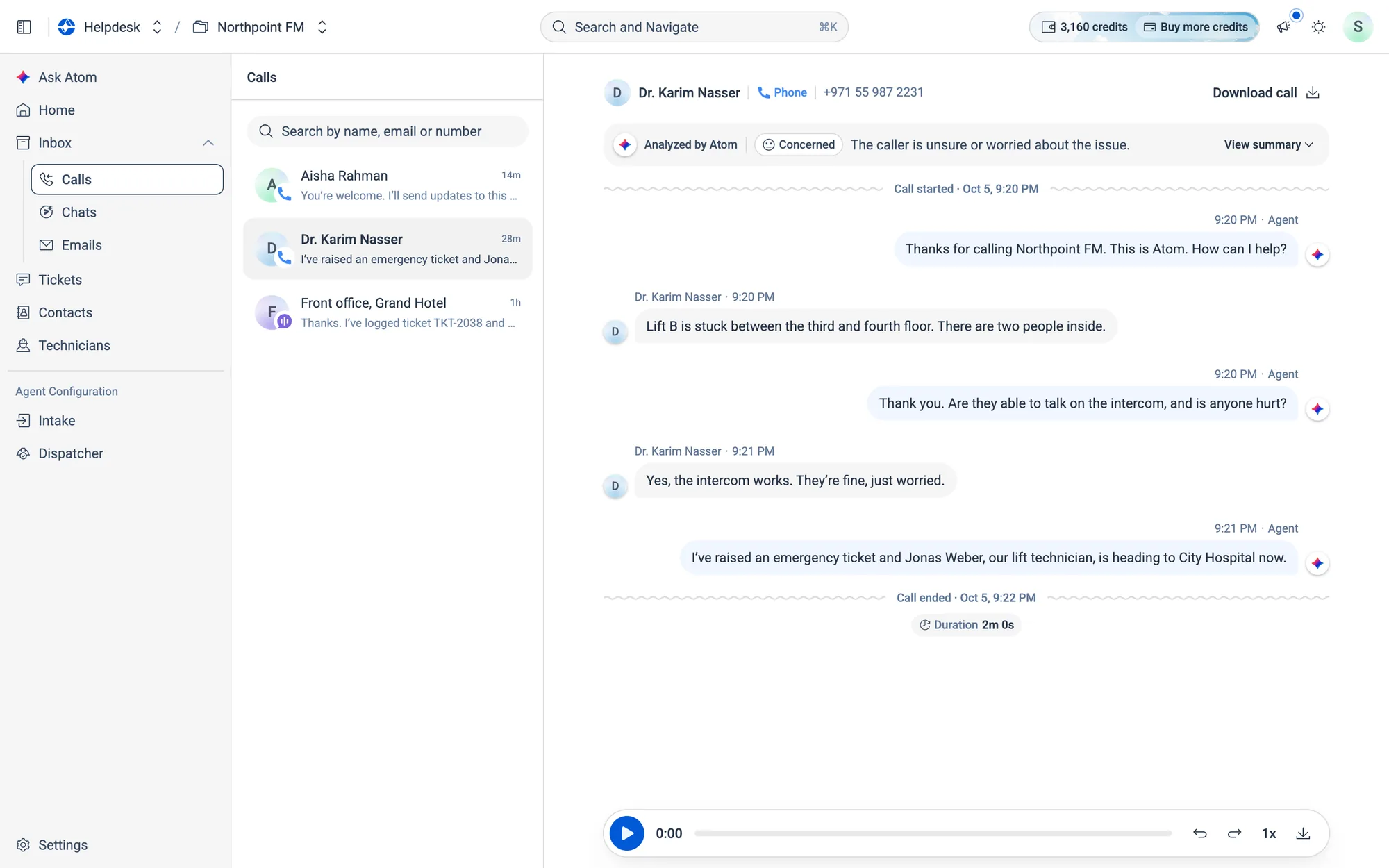Image resolution: width=1389 pixels, height=868 pixels.
Task: Open Dr. Karim Nasser's call in list
Action: click(388, 249)
